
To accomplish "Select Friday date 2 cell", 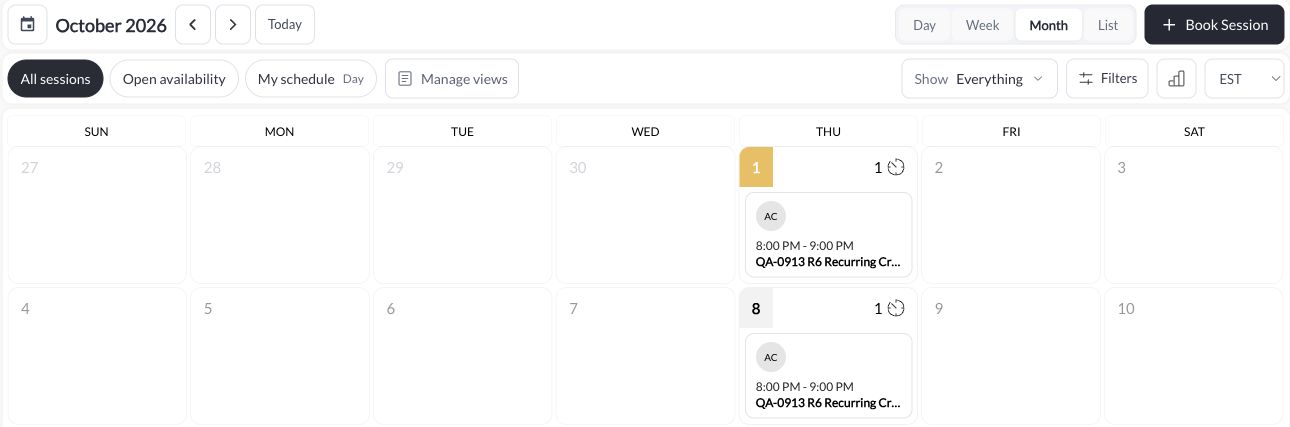I will click(1011, 215).
